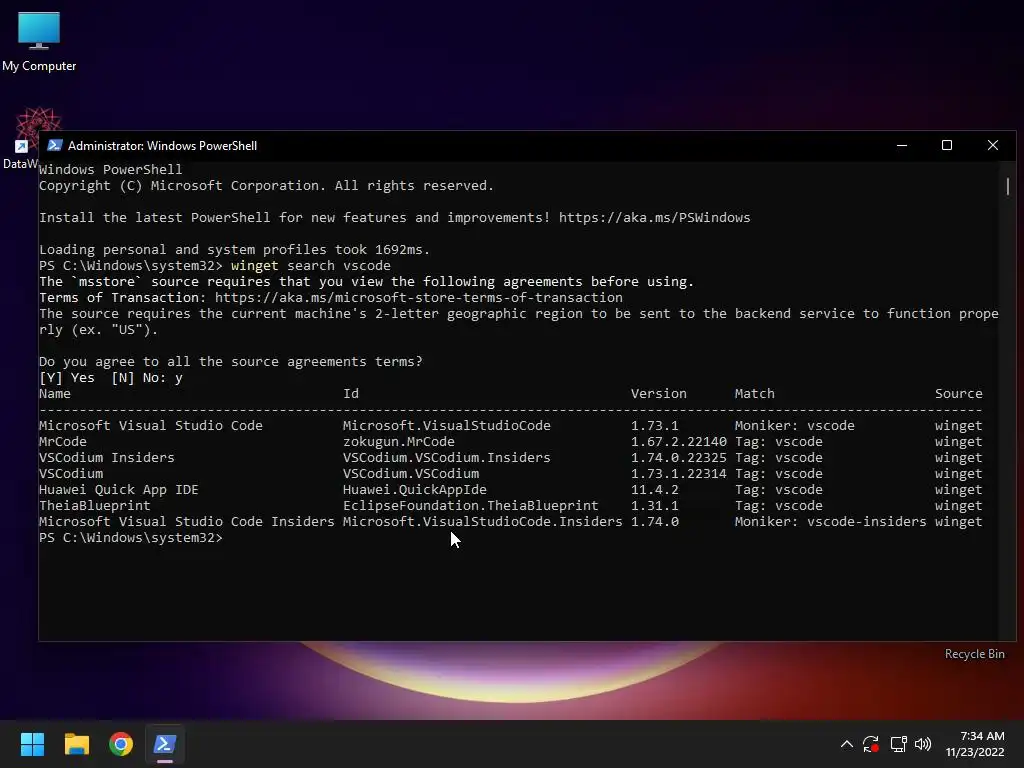The image size is (1024, 768).
Task: Open the Windows Start menu
Action: [x=32, y=744]
